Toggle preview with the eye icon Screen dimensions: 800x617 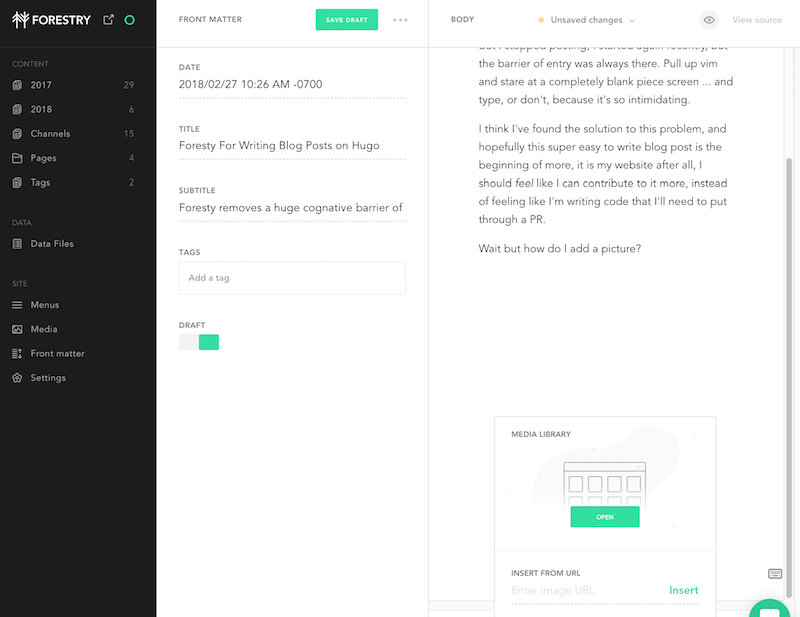click(709, 20)
